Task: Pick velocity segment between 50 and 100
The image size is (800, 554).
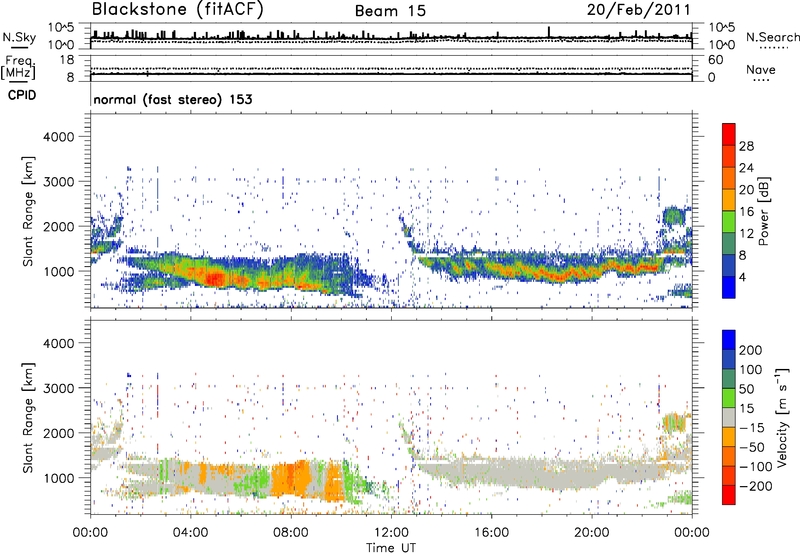Action: (729, 379)
